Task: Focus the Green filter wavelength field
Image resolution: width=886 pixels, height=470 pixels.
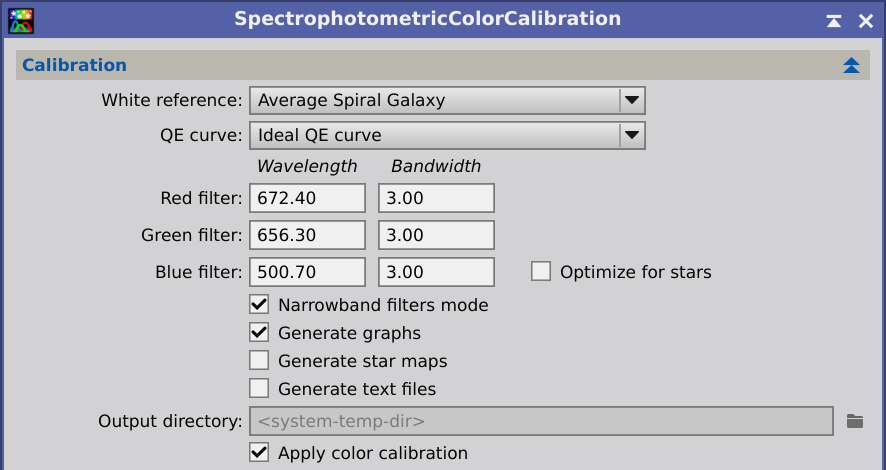Action: pyautogui.click(x=307, y=235)
